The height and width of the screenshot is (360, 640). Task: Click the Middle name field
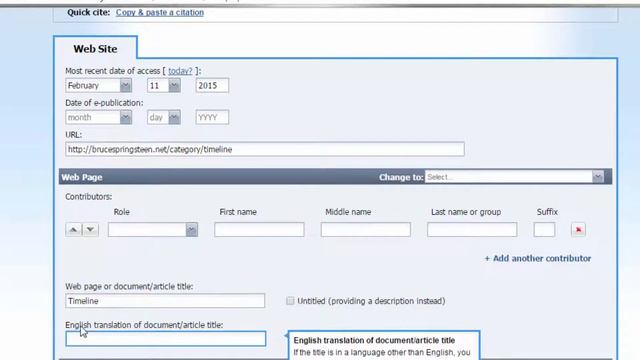(x=366, y=230)
